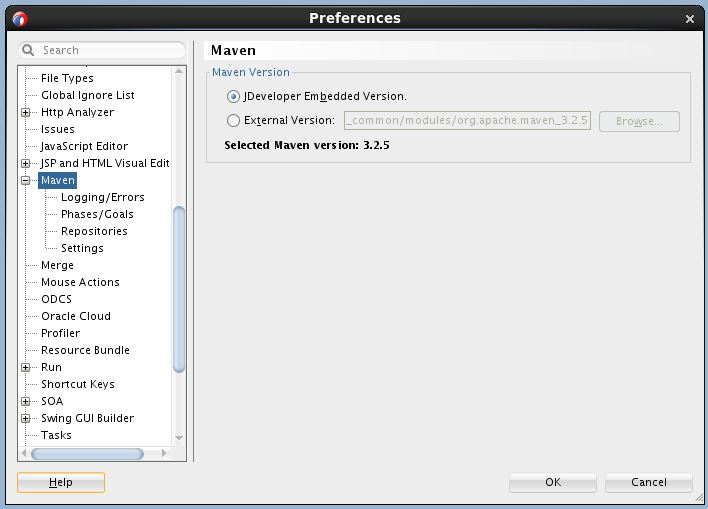The width and height of the screenshot is (708, 509).
Task: Expand the Swing GUI Builder node
Action: [x=26, y=419]
